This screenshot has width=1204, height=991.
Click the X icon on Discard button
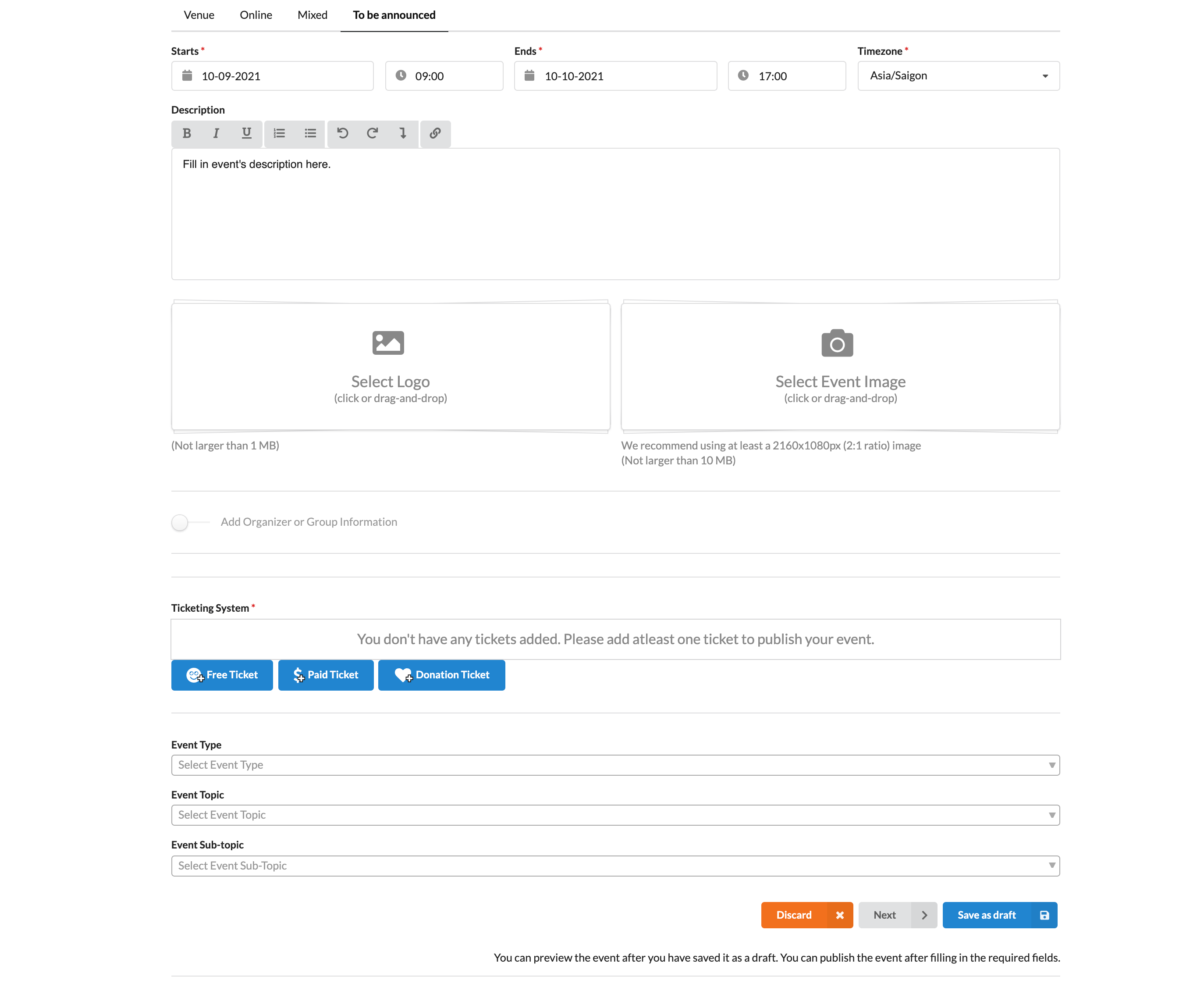tap(840, 915)
